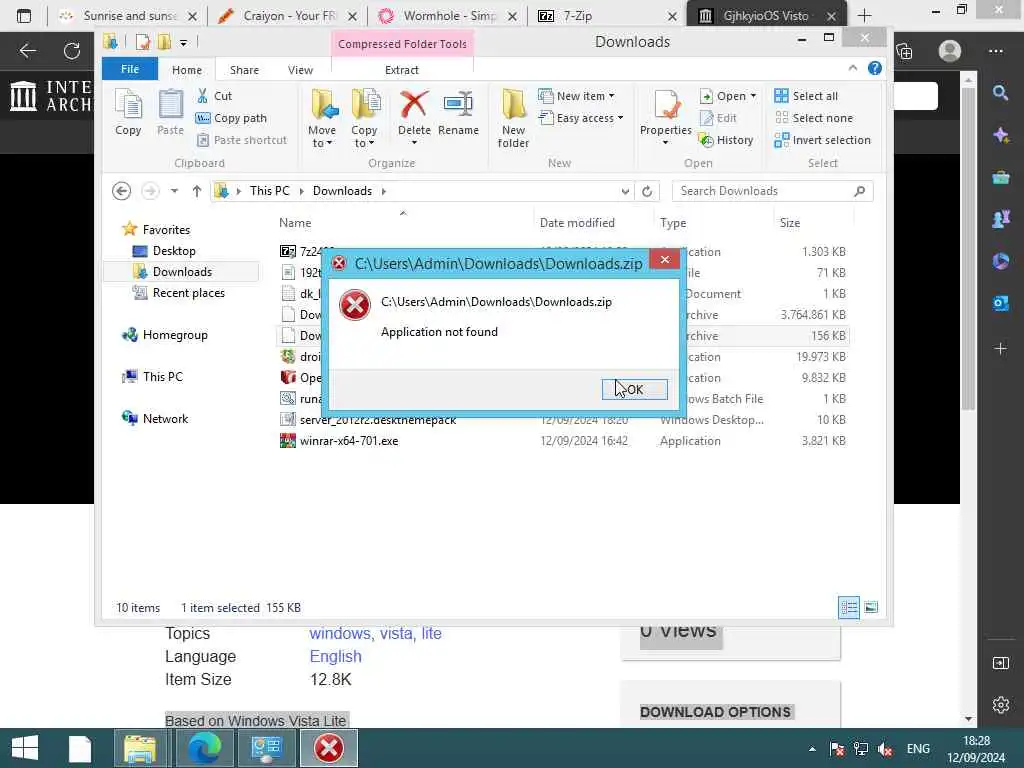Switch to the 7-Zip browser tab

click(607, 16)
